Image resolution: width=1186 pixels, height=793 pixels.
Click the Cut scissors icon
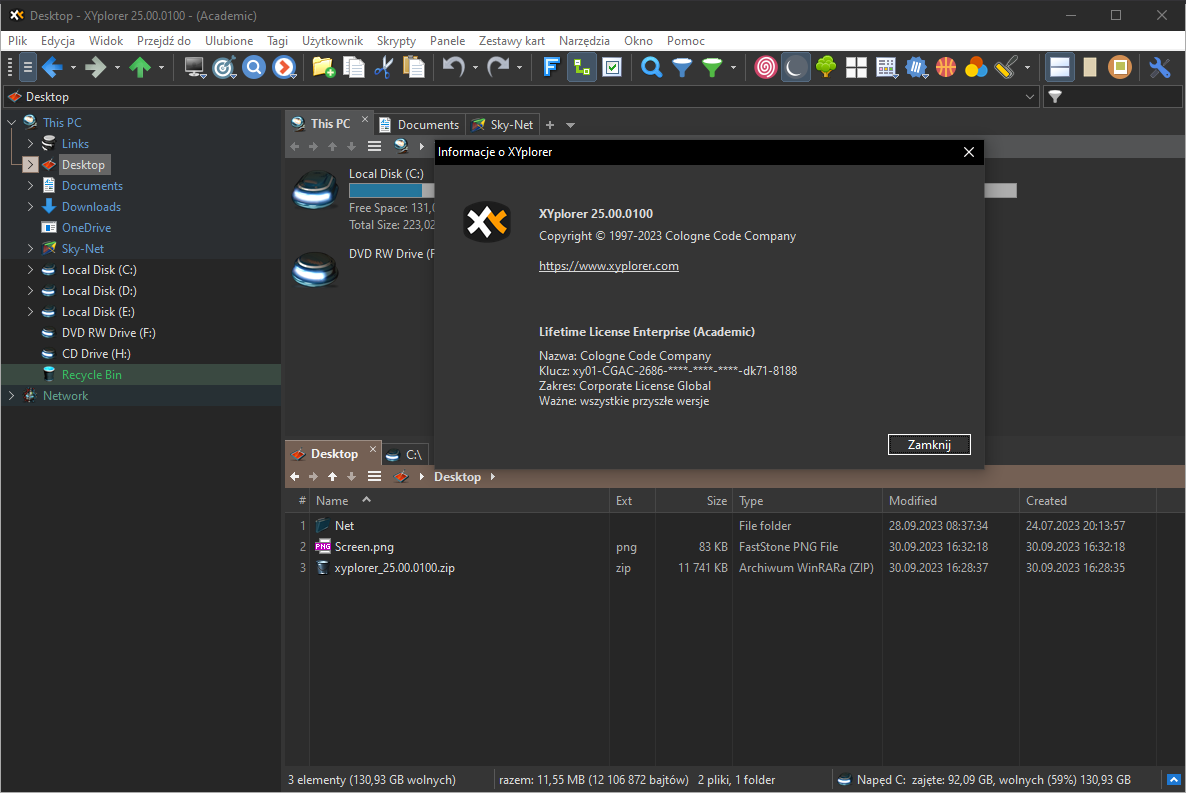(383, 68)
